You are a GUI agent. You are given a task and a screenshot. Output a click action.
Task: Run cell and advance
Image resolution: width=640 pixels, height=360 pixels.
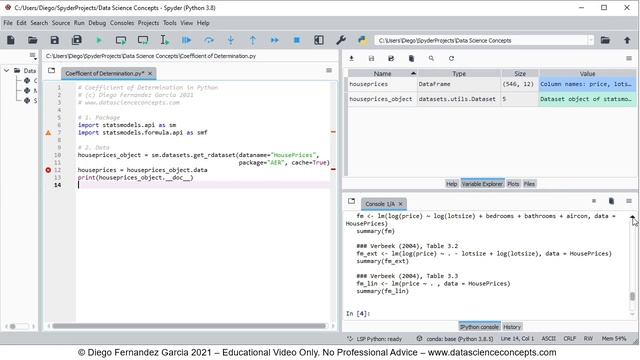coord(143,40)
